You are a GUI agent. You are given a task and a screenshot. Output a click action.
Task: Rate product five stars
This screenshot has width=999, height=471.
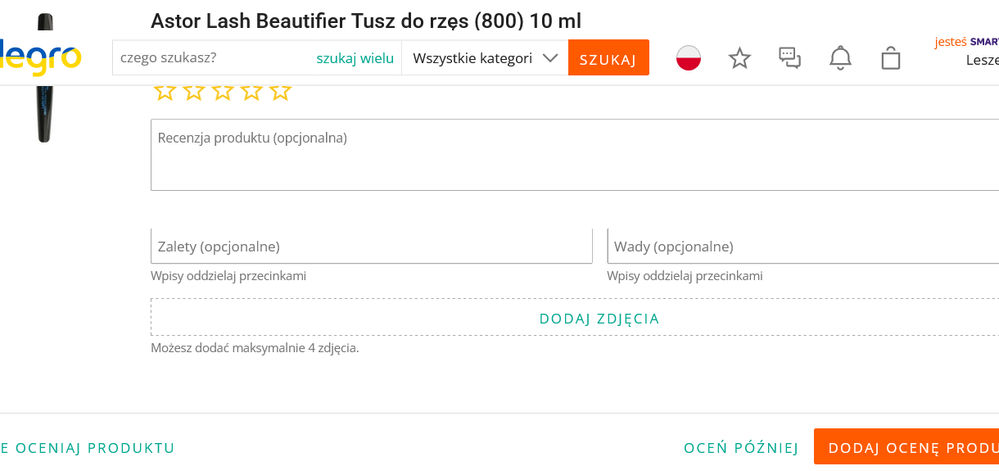coord(281,91)
